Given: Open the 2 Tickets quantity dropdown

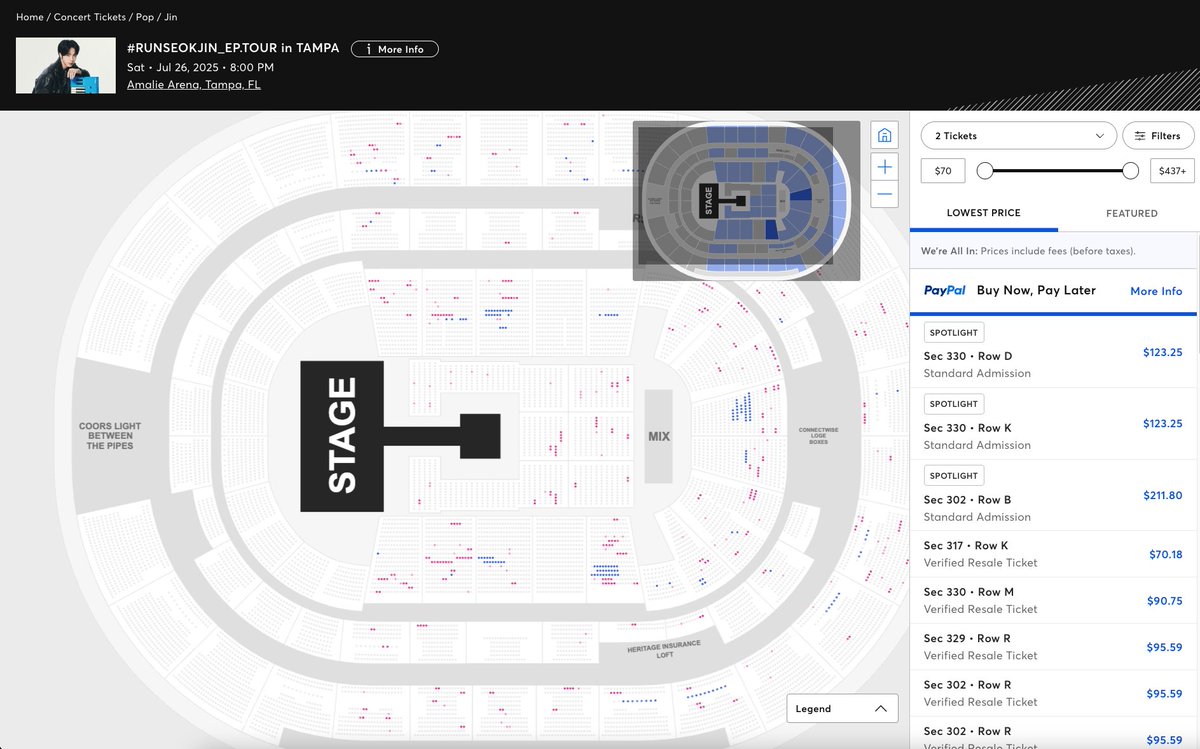Looking at the screenshot, I should pos(1018,136).
